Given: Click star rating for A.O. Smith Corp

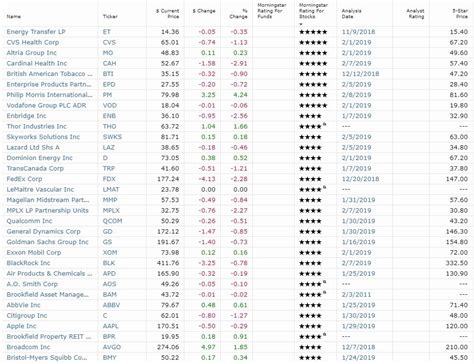Looking at the screenshot, I should [x=313, y=284].
